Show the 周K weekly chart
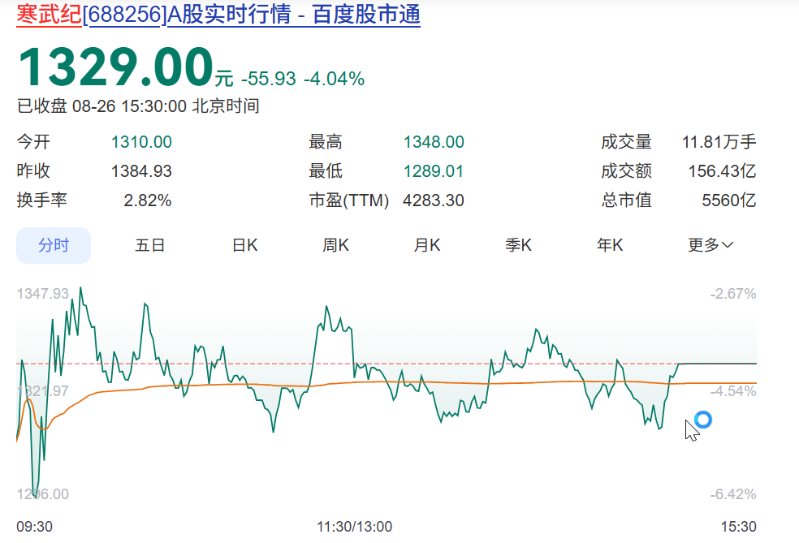 (x=336, y=245)
